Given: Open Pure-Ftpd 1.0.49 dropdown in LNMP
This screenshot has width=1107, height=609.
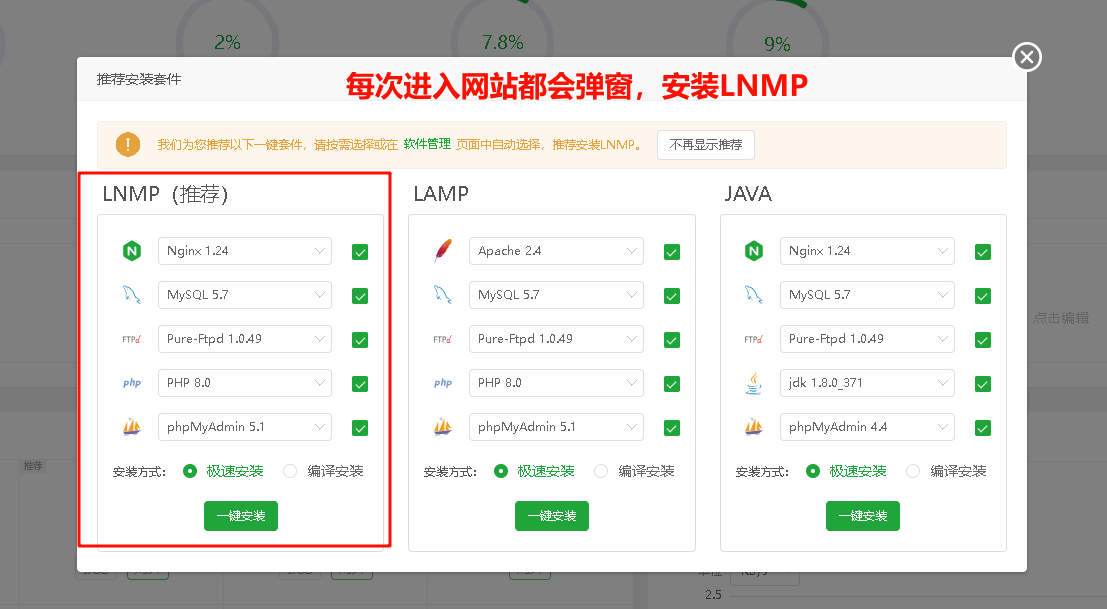Looking at the screenshot, I should 245,339.
